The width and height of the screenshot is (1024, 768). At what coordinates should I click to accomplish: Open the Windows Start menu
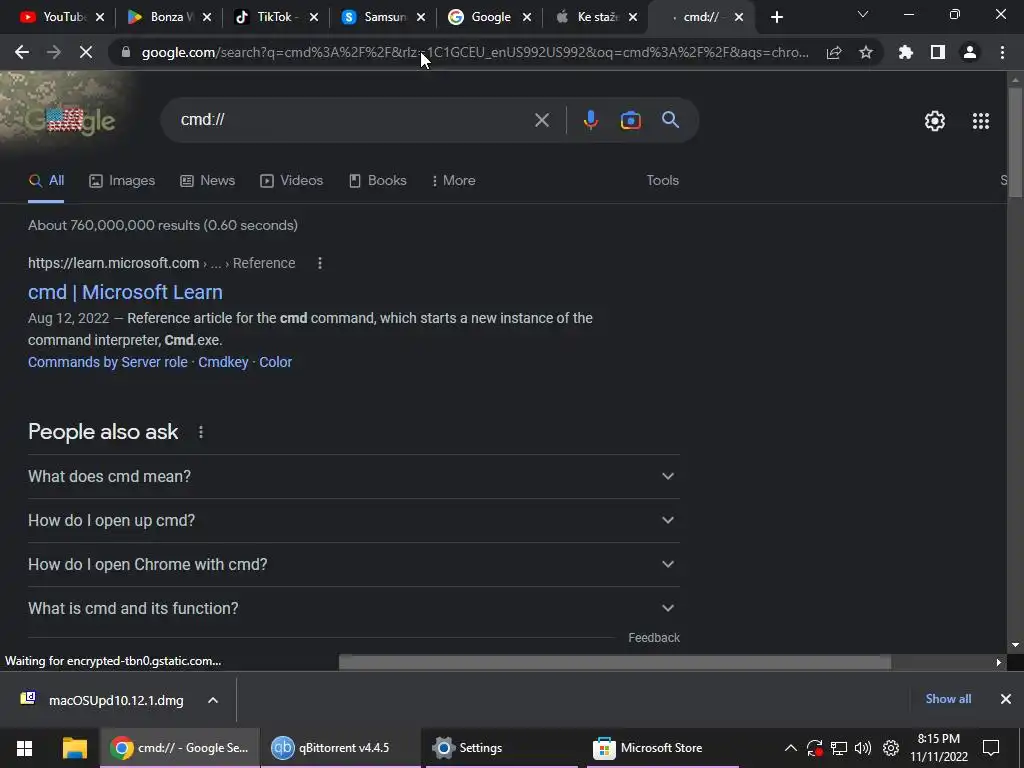(24, 748)
